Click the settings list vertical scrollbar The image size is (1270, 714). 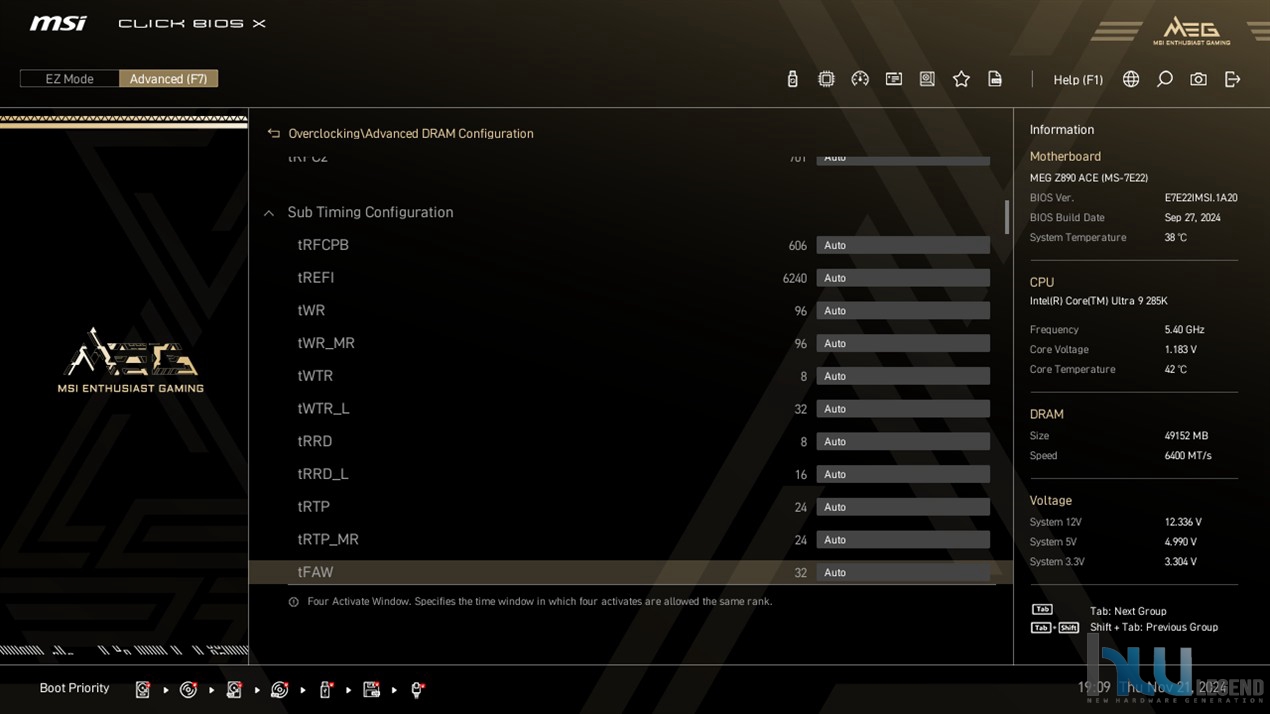pyautogui.click(x=1006, y=217)
